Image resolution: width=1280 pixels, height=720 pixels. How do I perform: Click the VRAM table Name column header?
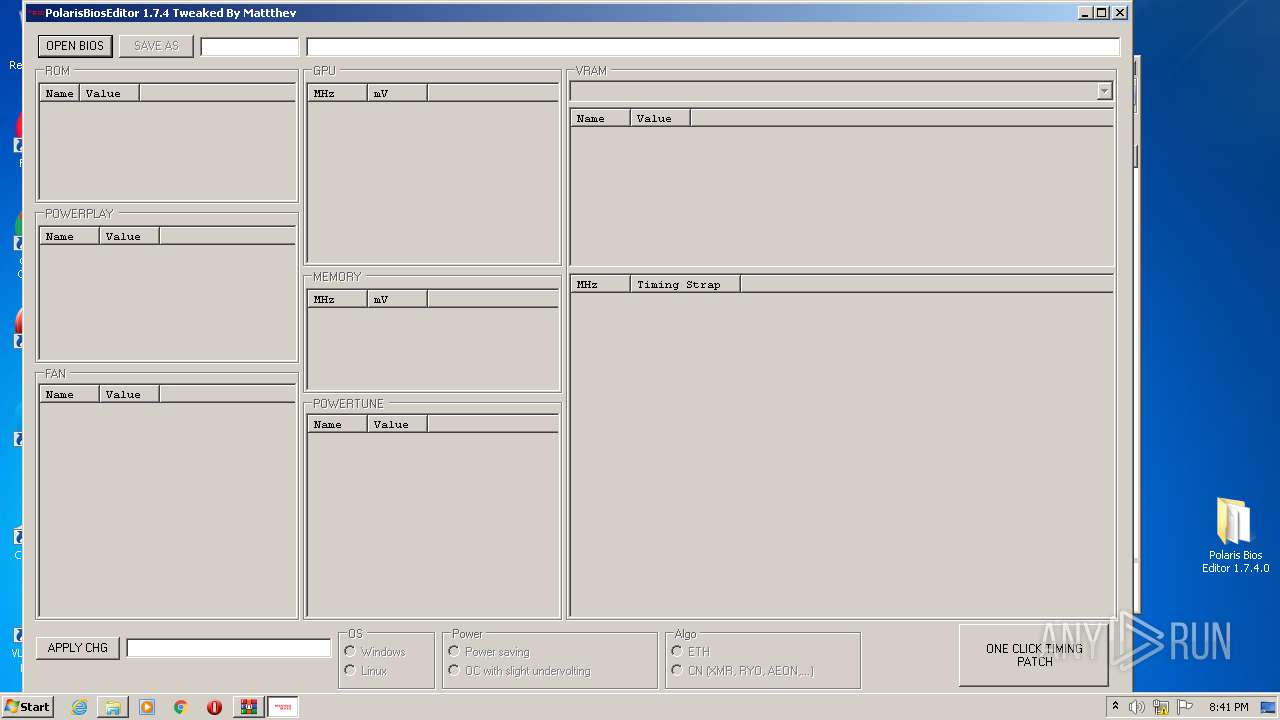coord(601,118)
